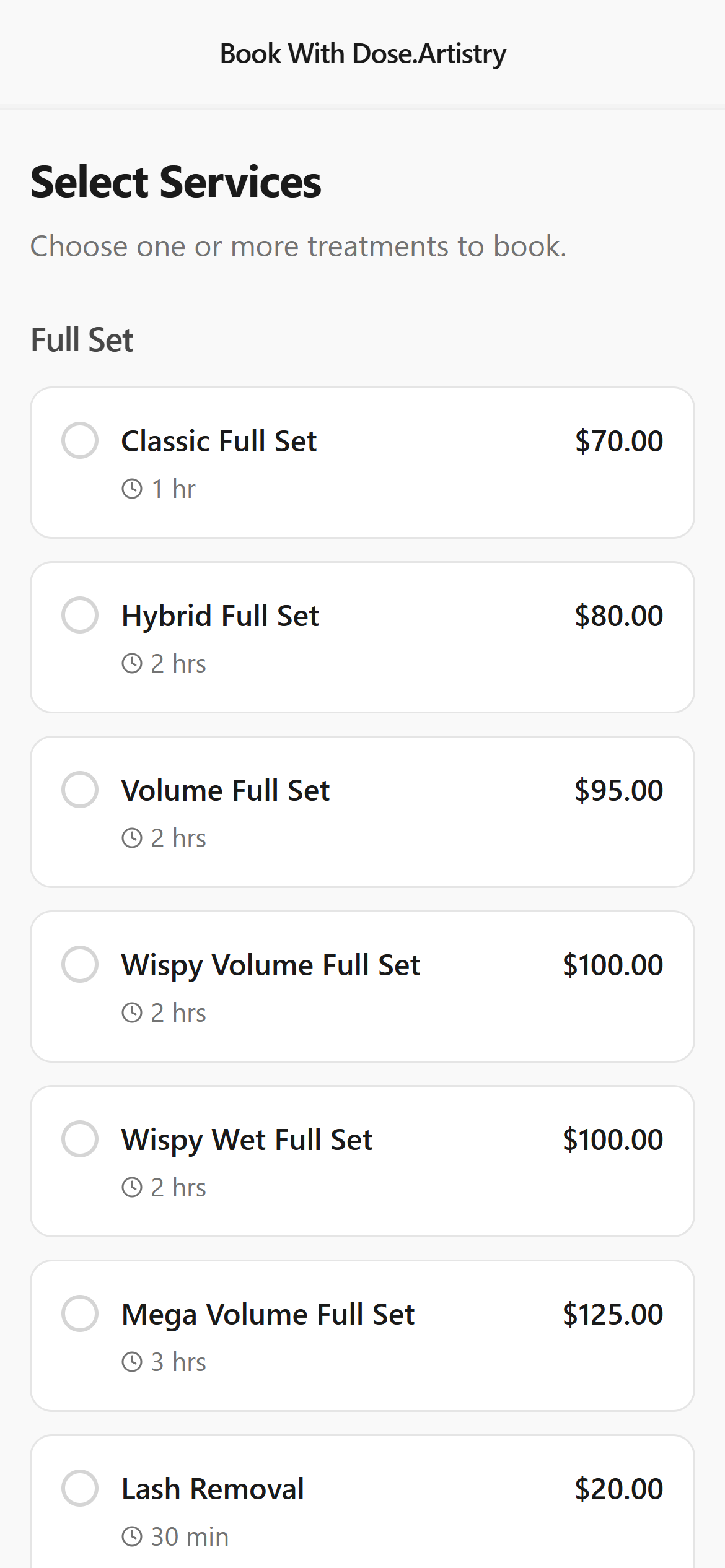
Task: Click the $125.00 Mega Volume price
Action: pos(612,1314)
